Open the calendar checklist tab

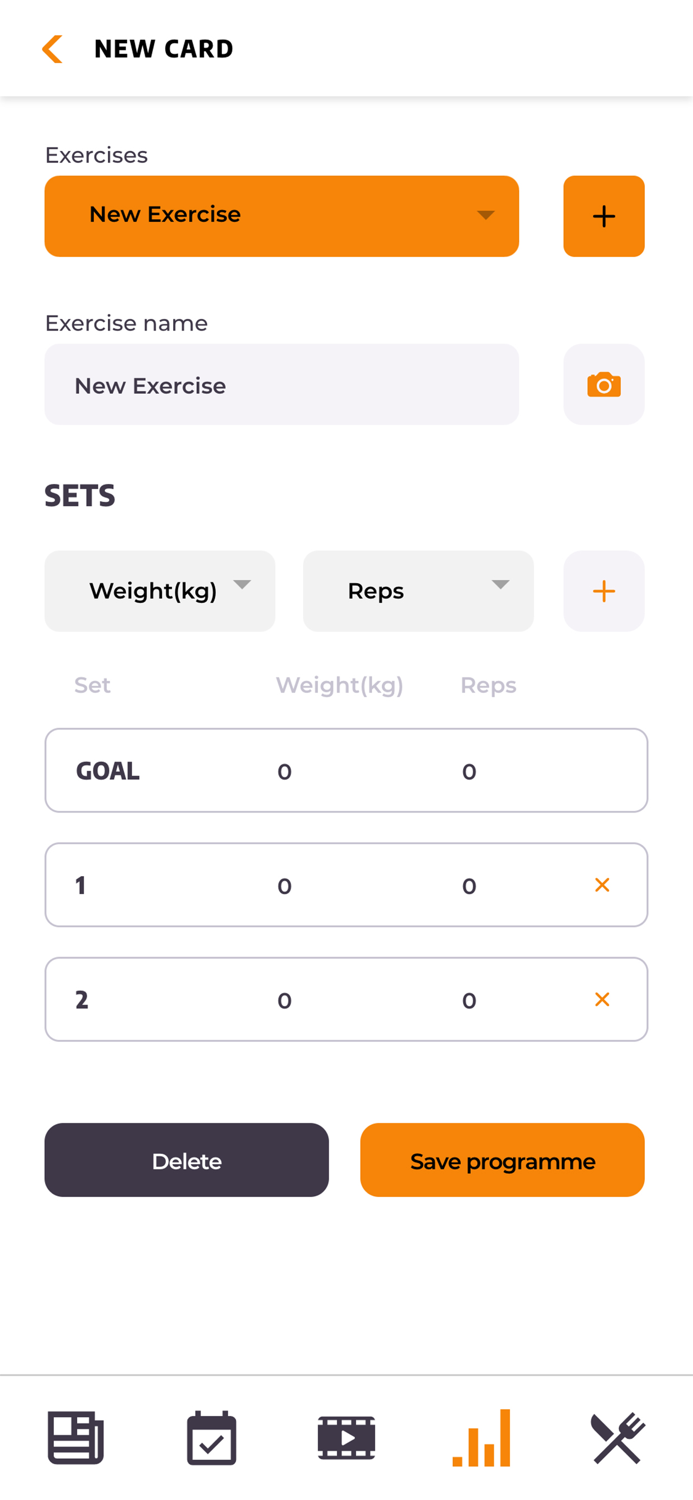click(x=211, y=1438)
